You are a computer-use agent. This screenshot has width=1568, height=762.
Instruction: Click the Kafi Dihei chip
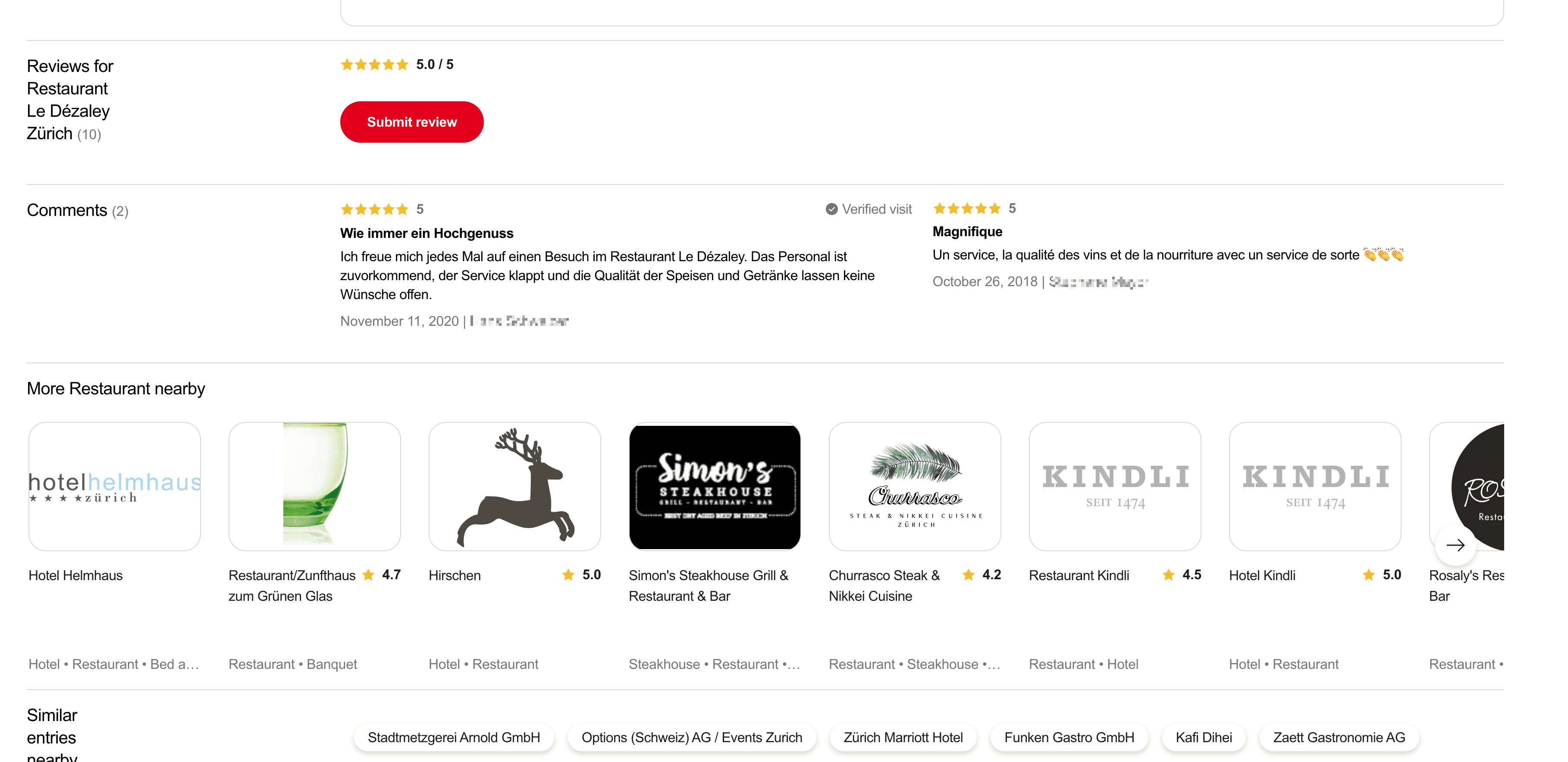[x=1204, y=737]
